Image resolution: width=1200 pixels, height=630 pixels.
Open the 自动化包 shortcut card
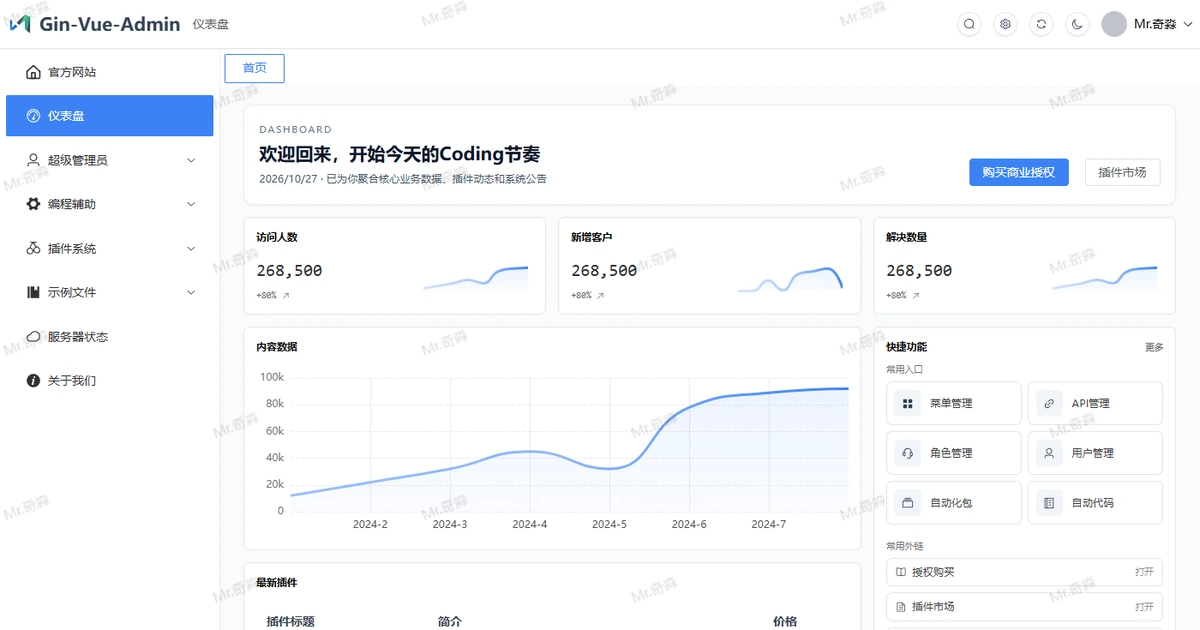(954, 503)
